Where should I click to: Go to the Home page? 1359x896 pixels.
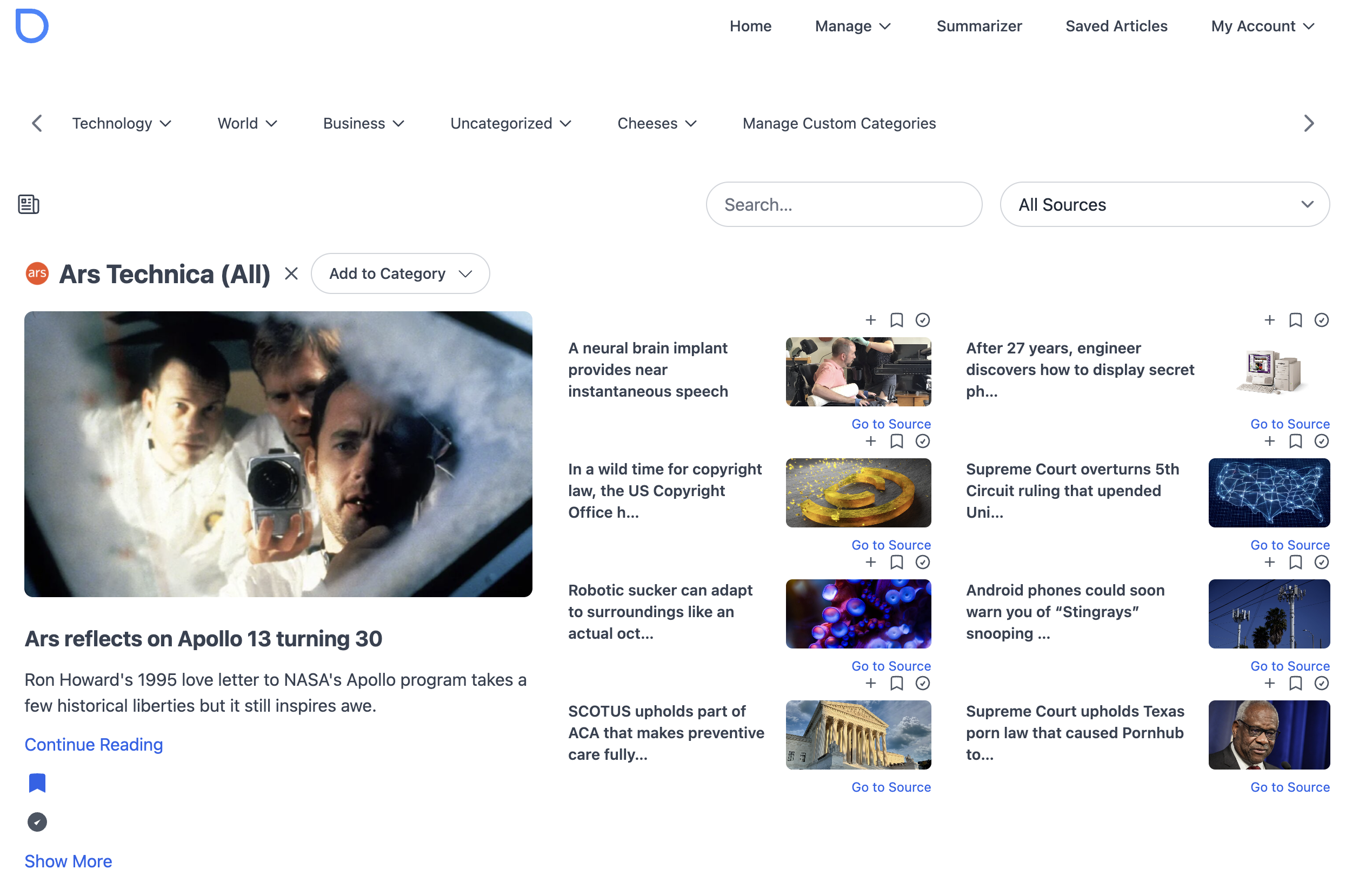pyautogui.click(x=750, y=26)
